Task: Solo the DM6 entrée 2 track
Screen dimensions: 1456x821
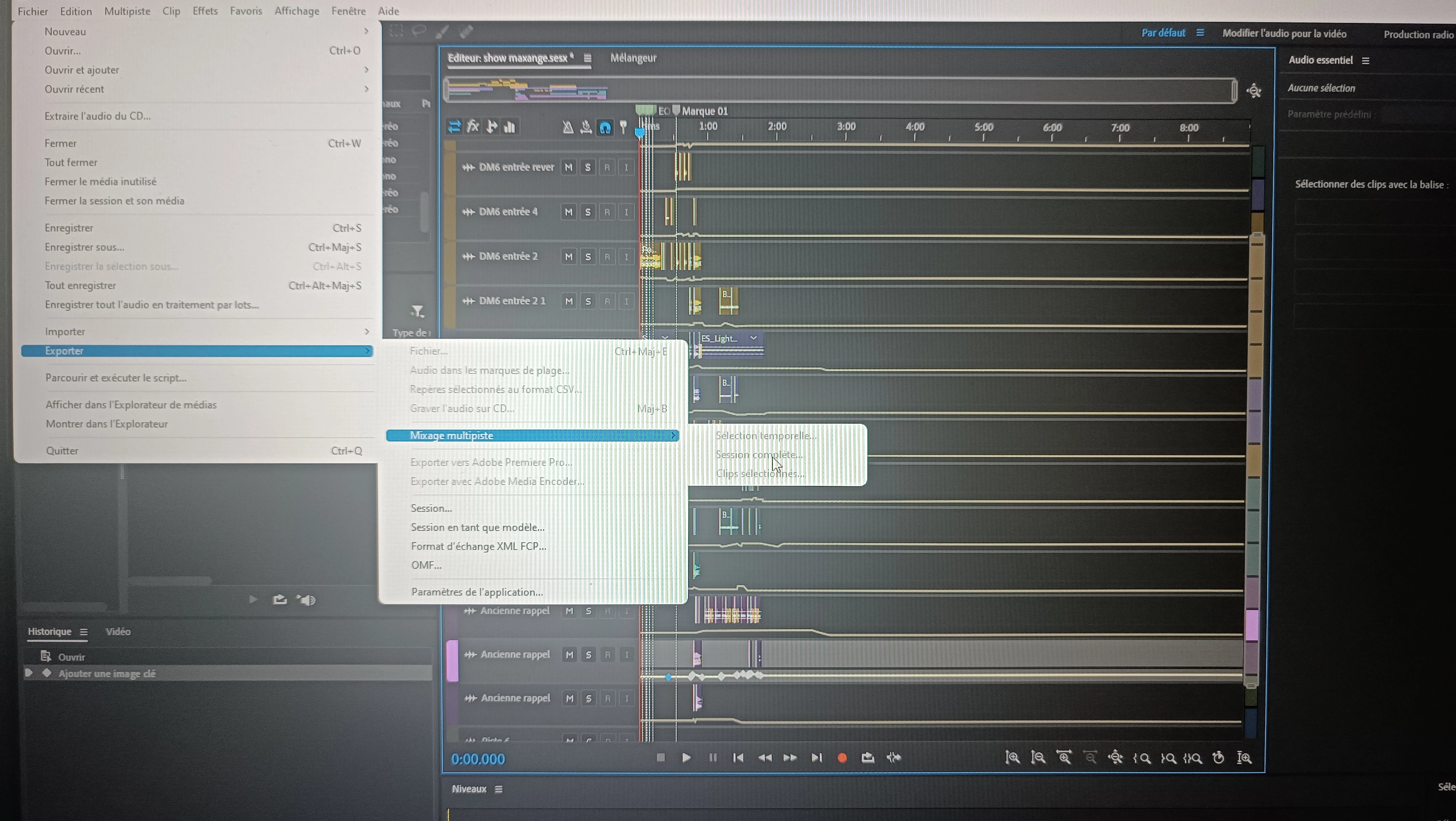Action: (x=588, y=257)
